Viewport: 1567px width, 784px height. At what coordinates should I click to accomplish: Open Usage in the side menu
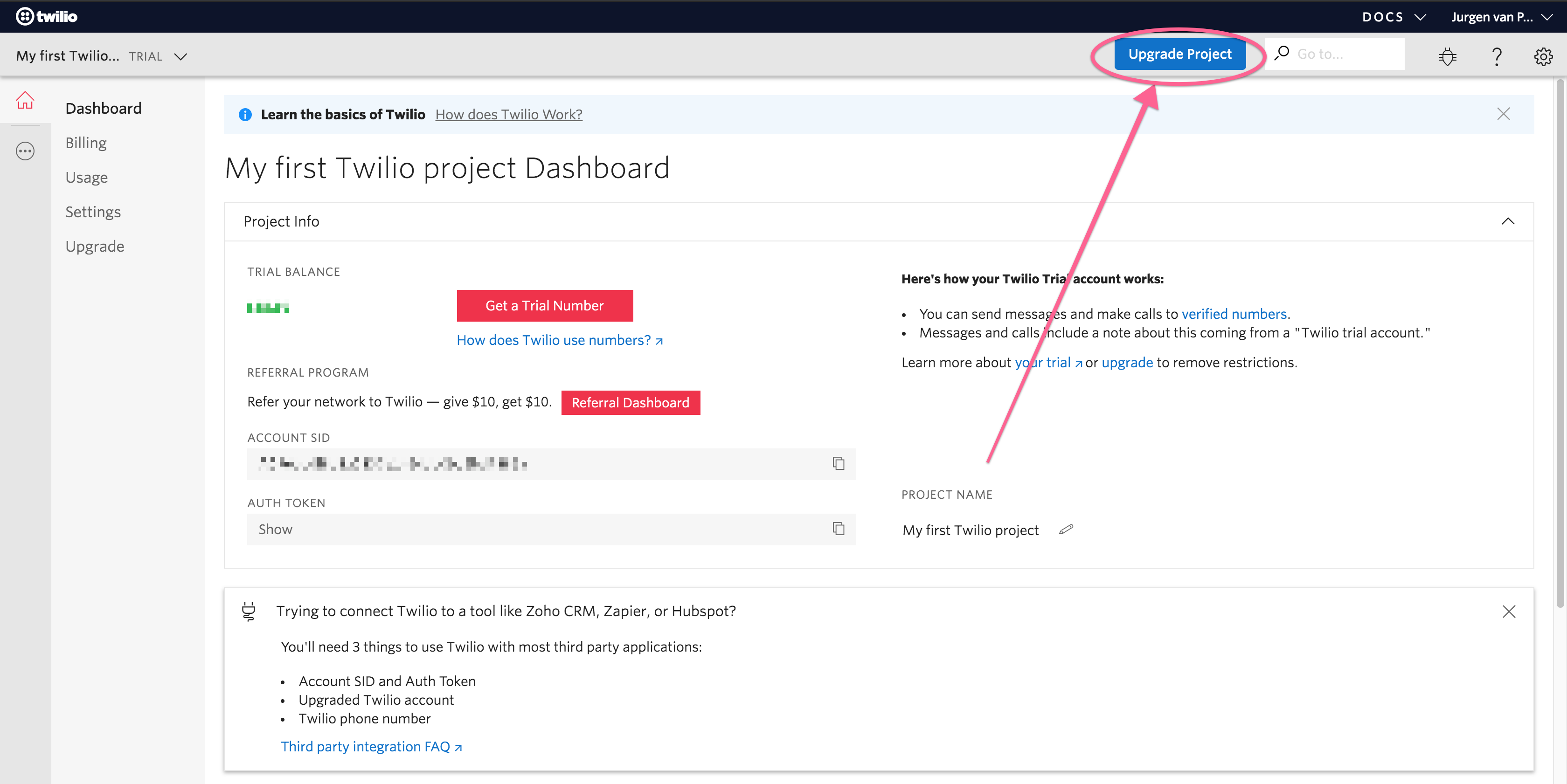coord(86,178)
